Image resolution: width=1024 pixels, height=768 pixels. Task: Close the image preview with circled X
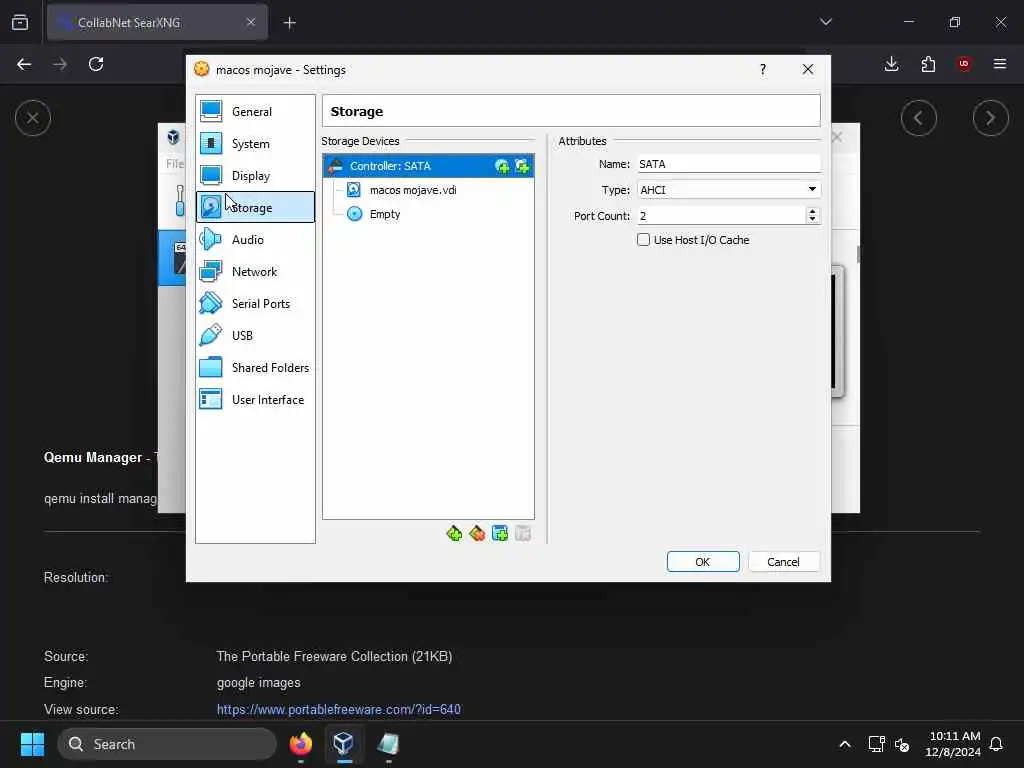33,118
